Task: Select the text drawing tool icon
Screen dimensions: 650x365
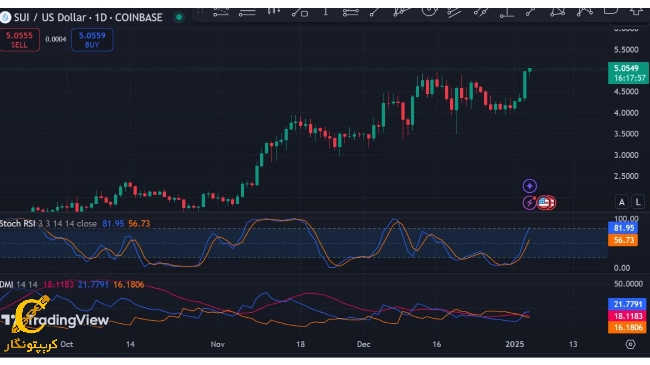Action: (x=326, y=12)
